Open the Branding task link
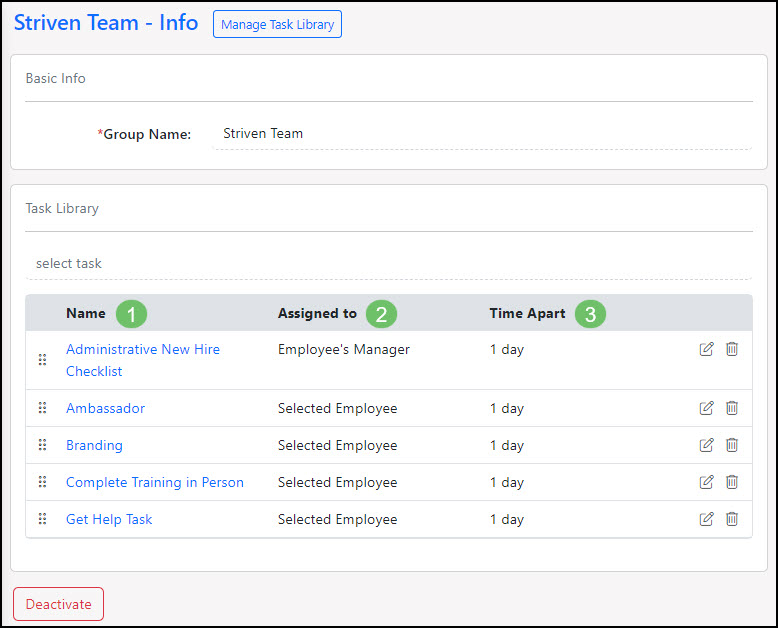778x628 pixels. click(x=94, y=445)
